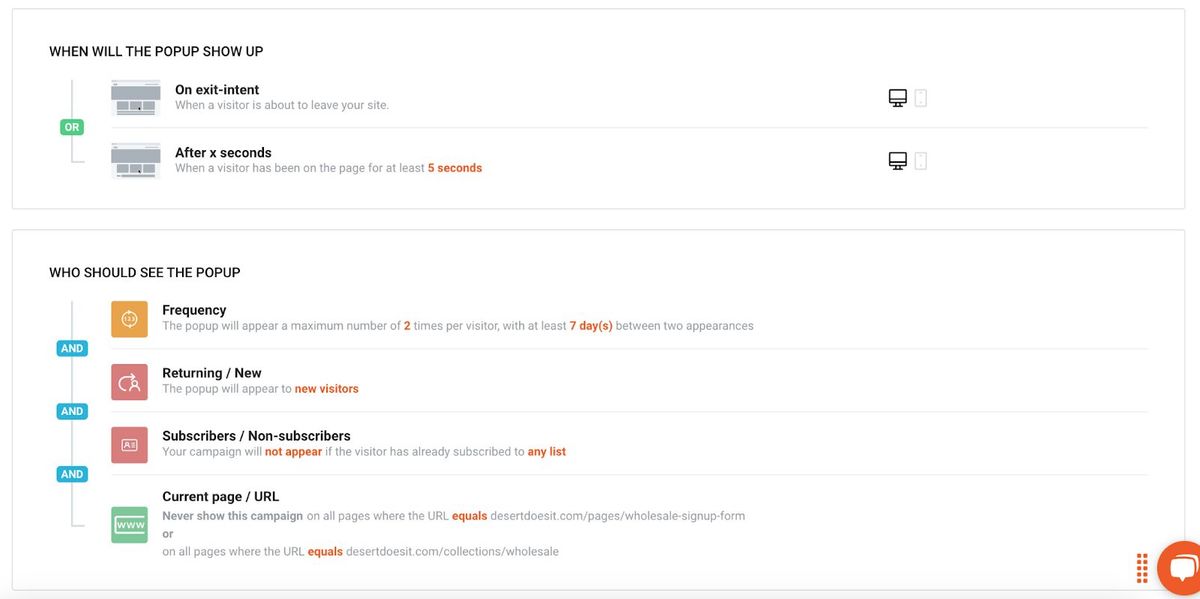Image resolution: width=1200 pixels, height=599 pixels.
Task: Open the Current page / URL rule heading
Action: (220, 497)
